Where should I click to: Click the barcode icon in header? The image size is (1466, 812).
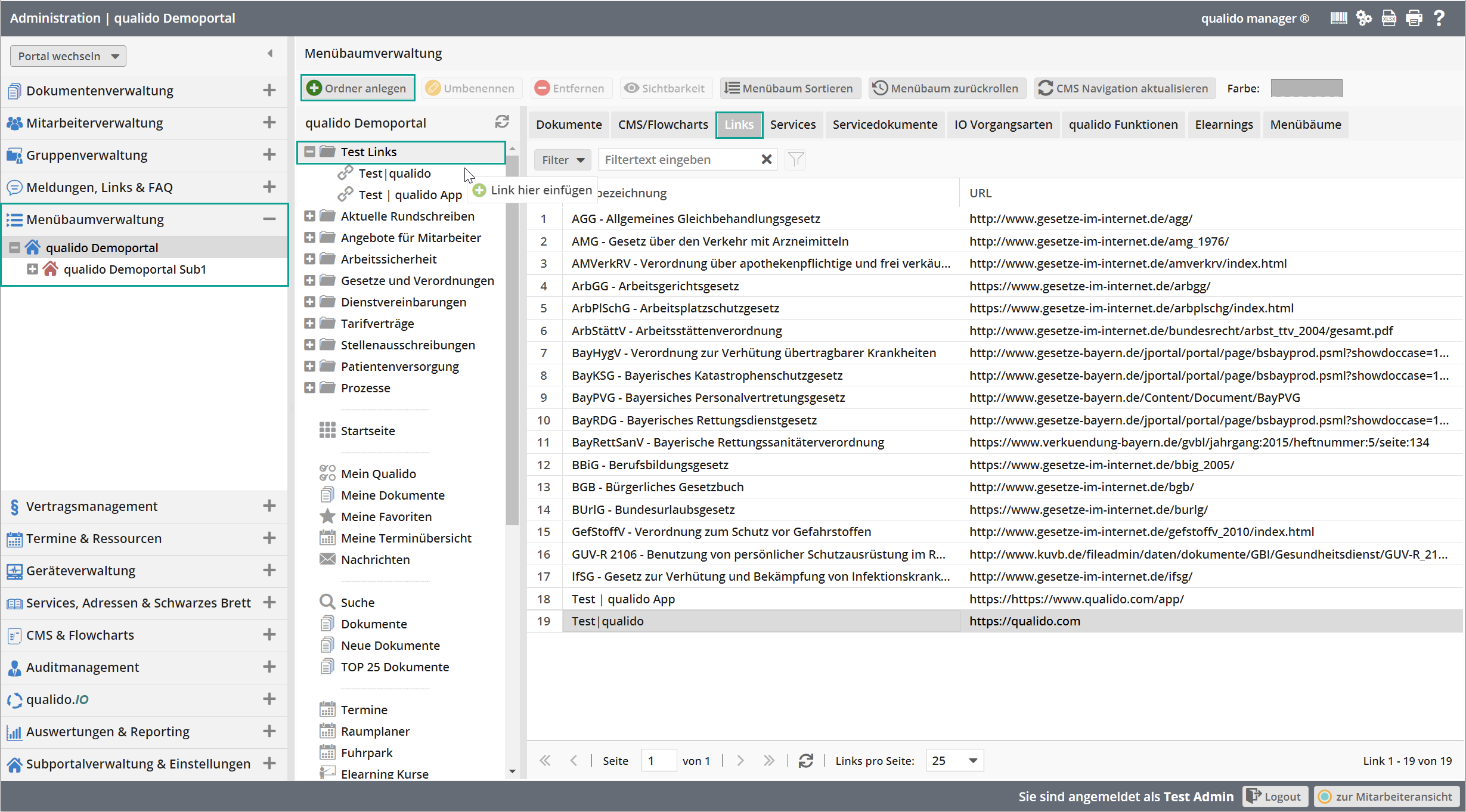click(x=1338, y=18)
